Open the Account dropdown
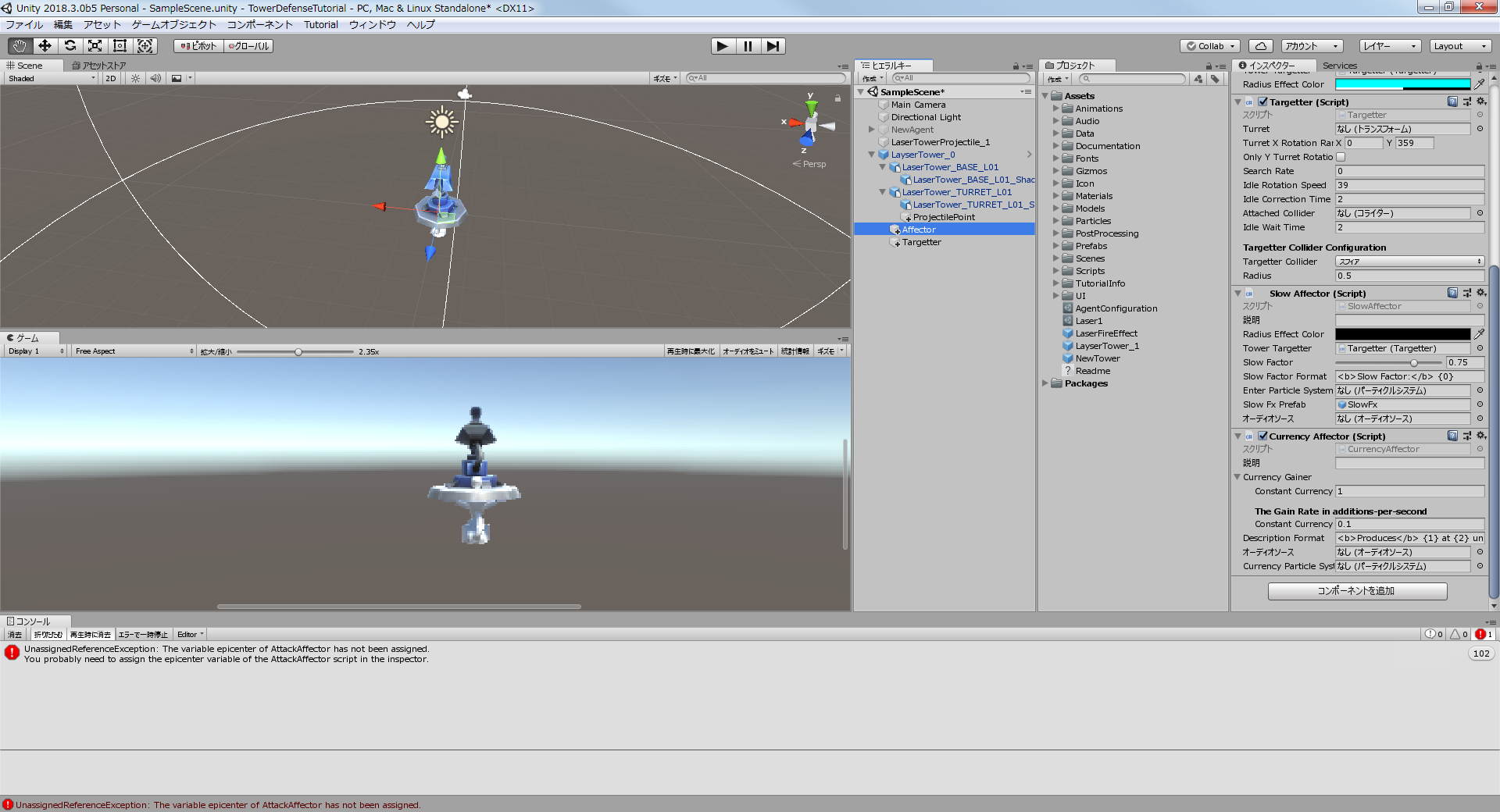The image size is (1500, 812). click(x=1312, y=46)
